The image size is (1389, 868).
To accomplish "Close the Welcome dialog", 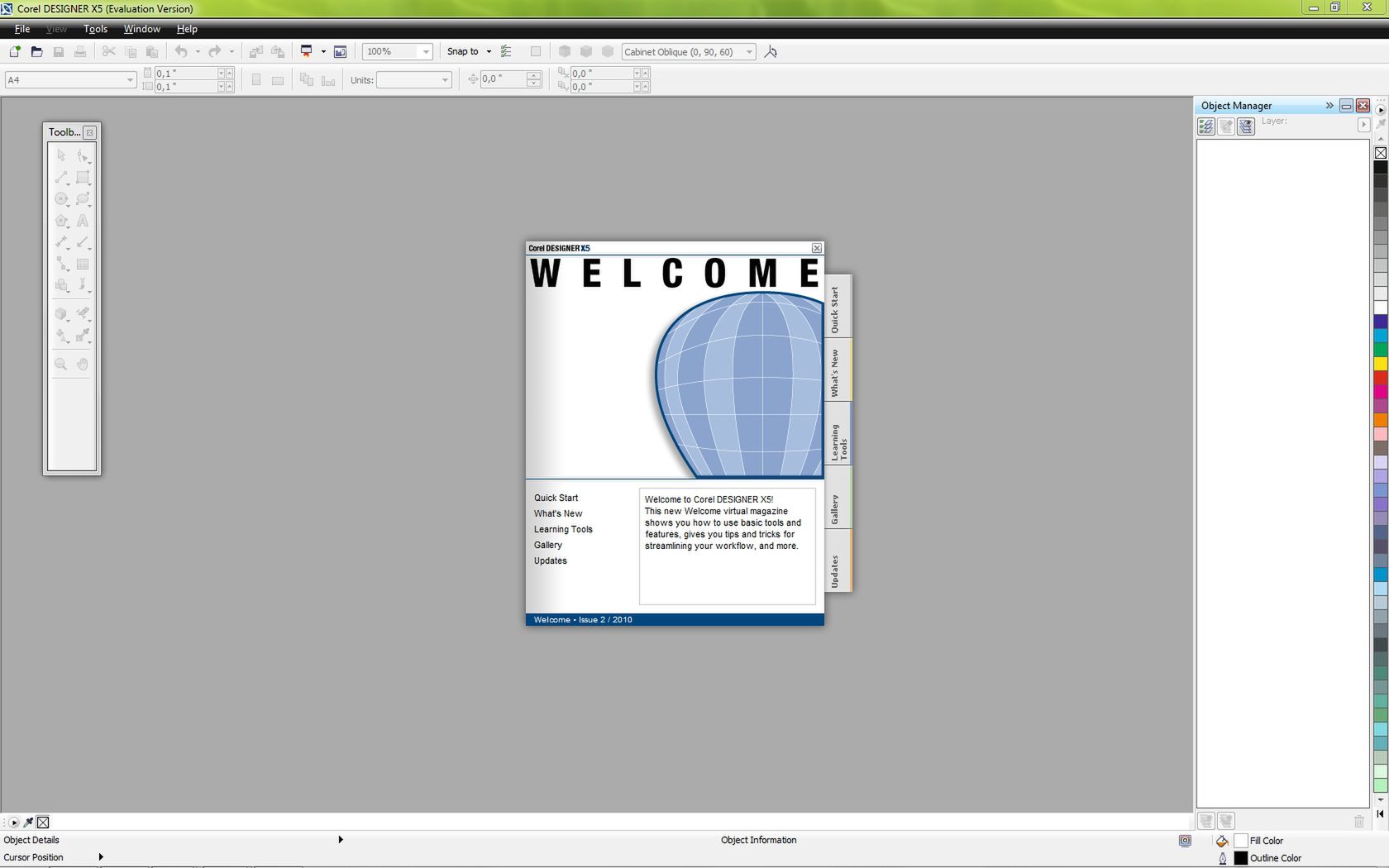I will [817, 248].
